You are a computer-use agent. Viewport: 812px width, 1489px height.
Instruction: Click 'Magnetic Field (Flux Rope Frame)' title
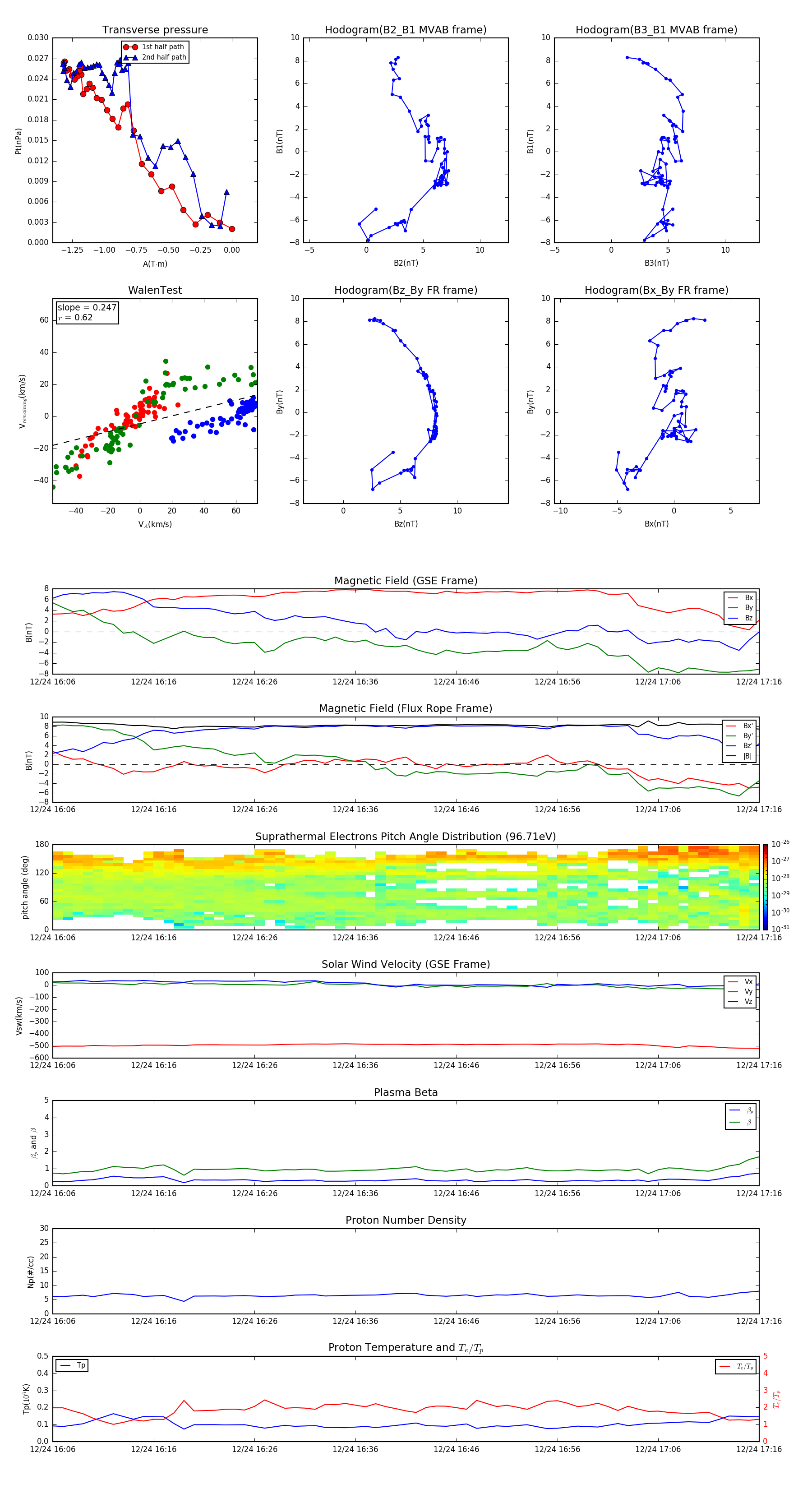click(x=406, y=709)
